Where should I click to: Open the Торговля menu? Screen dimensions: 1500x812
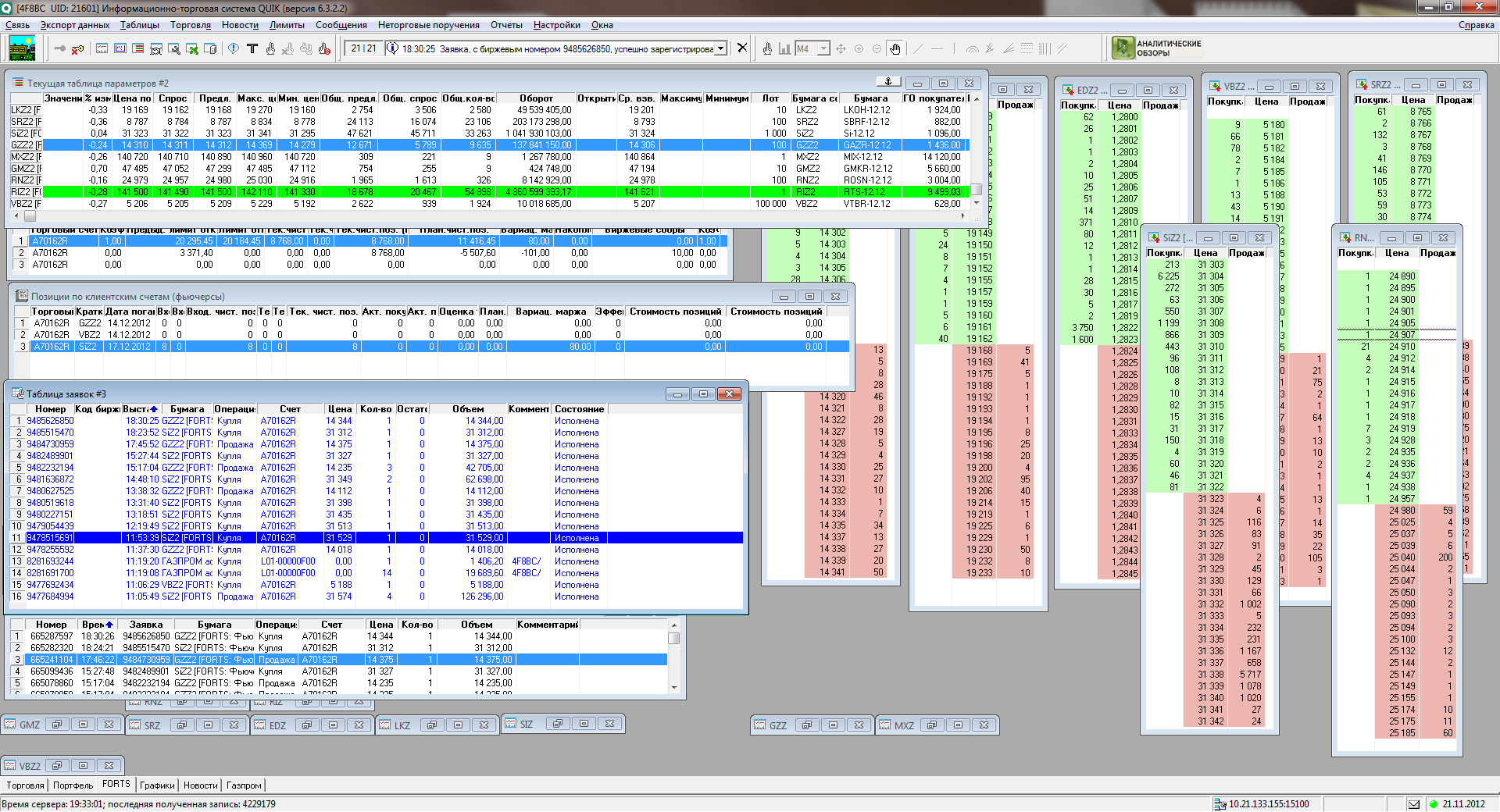[191, 25]
